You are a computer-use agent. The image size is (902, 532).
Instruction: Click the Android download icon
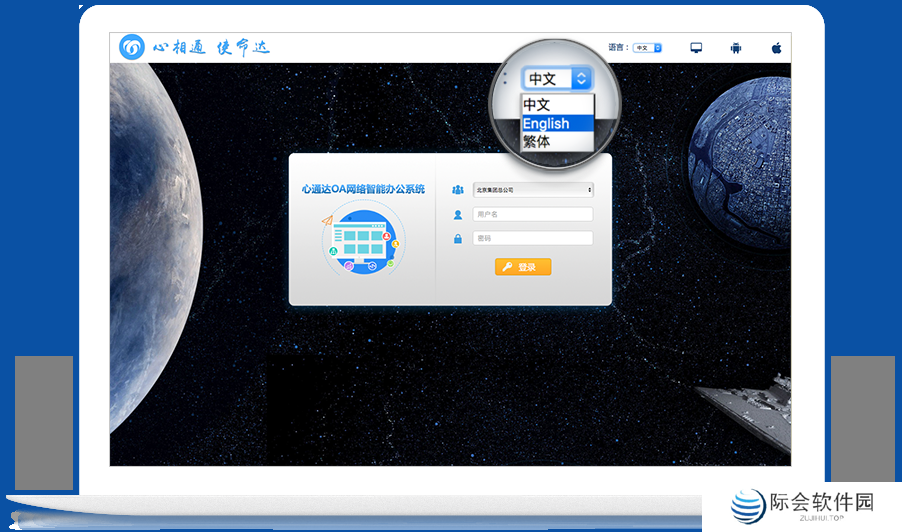(x=735, y=47)
